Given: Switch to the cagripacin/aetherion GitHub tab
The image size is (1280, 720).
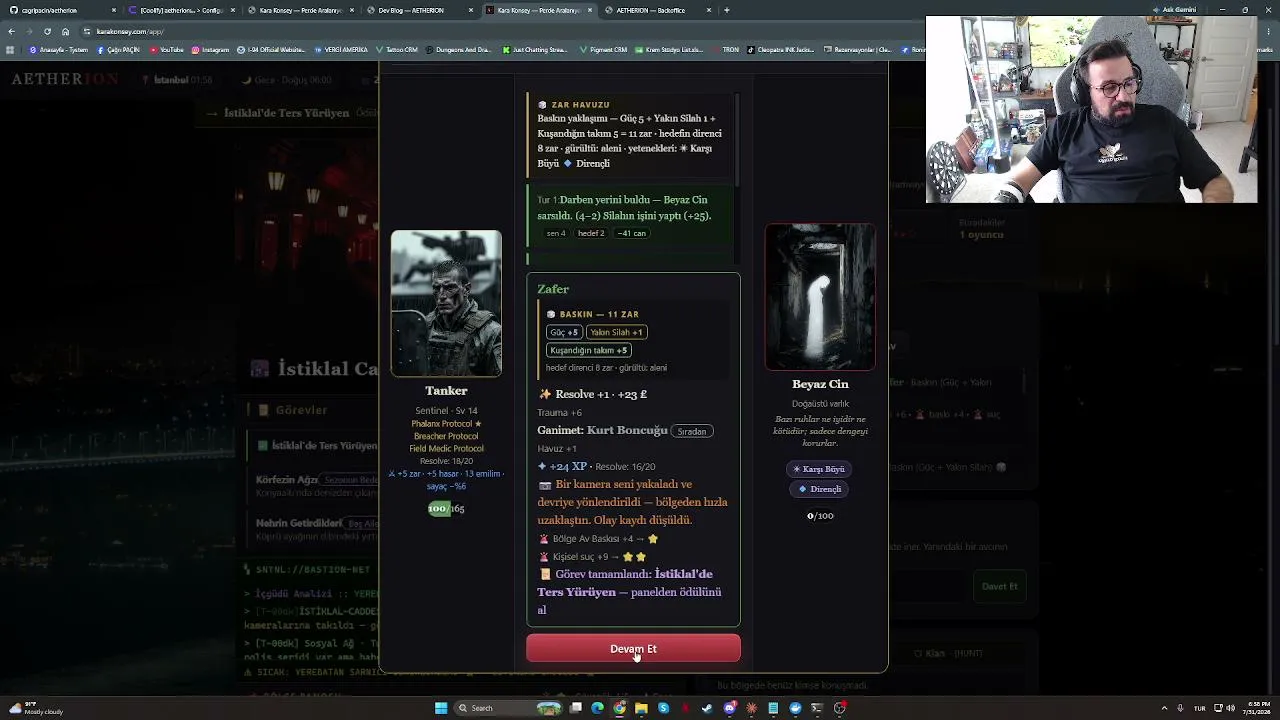Looking at the screenshot, I should coord(64,10).
